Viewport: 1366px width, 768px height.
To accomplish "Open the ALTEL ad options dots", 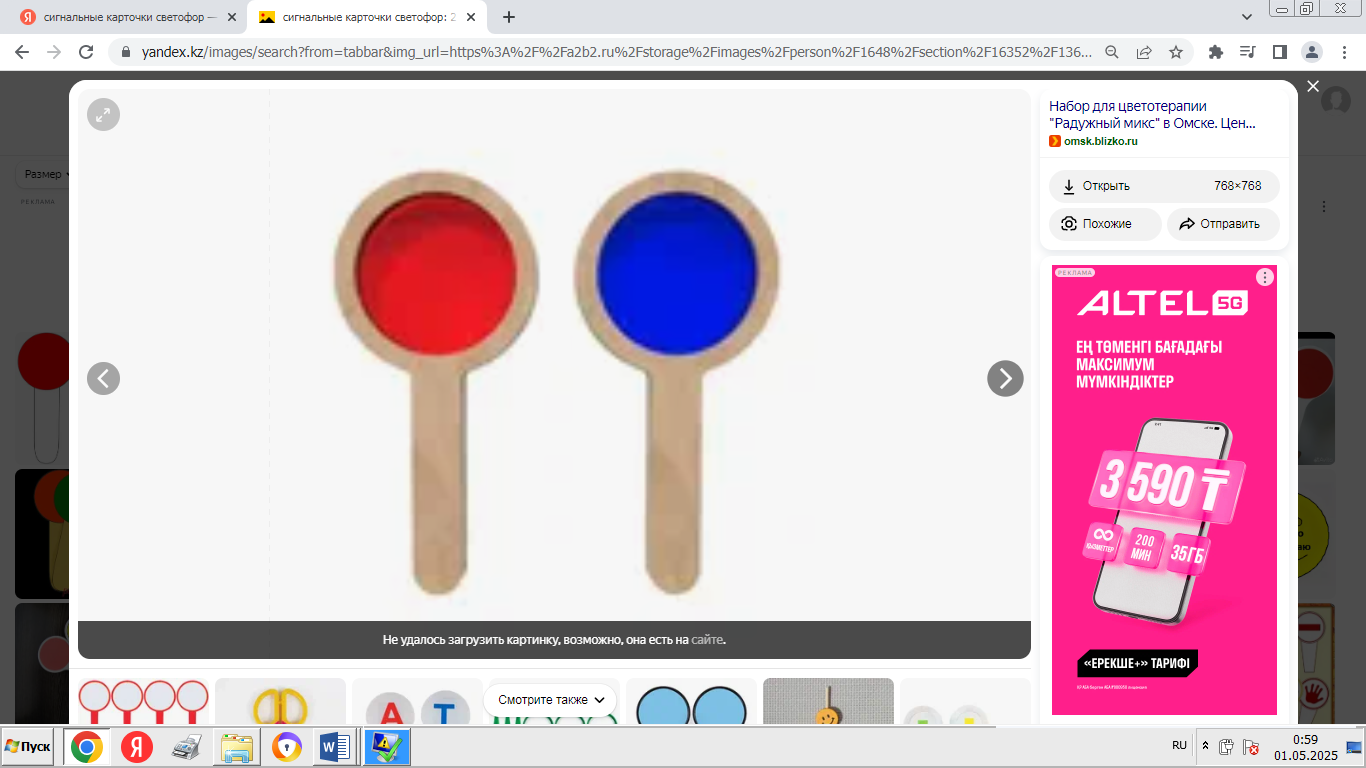I will click(1265, 277).
